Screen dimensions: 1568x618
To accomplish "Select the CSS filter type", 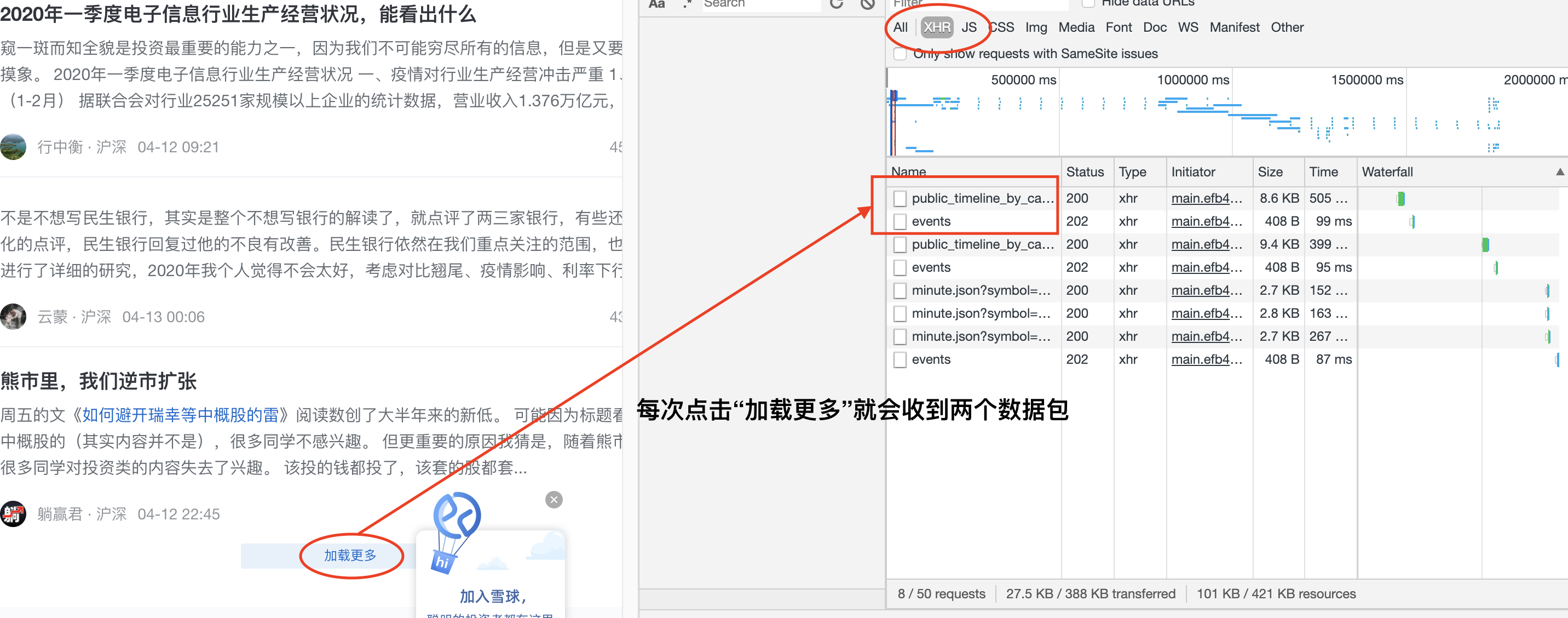I will pyautogui.click(x=1001, y=27).
